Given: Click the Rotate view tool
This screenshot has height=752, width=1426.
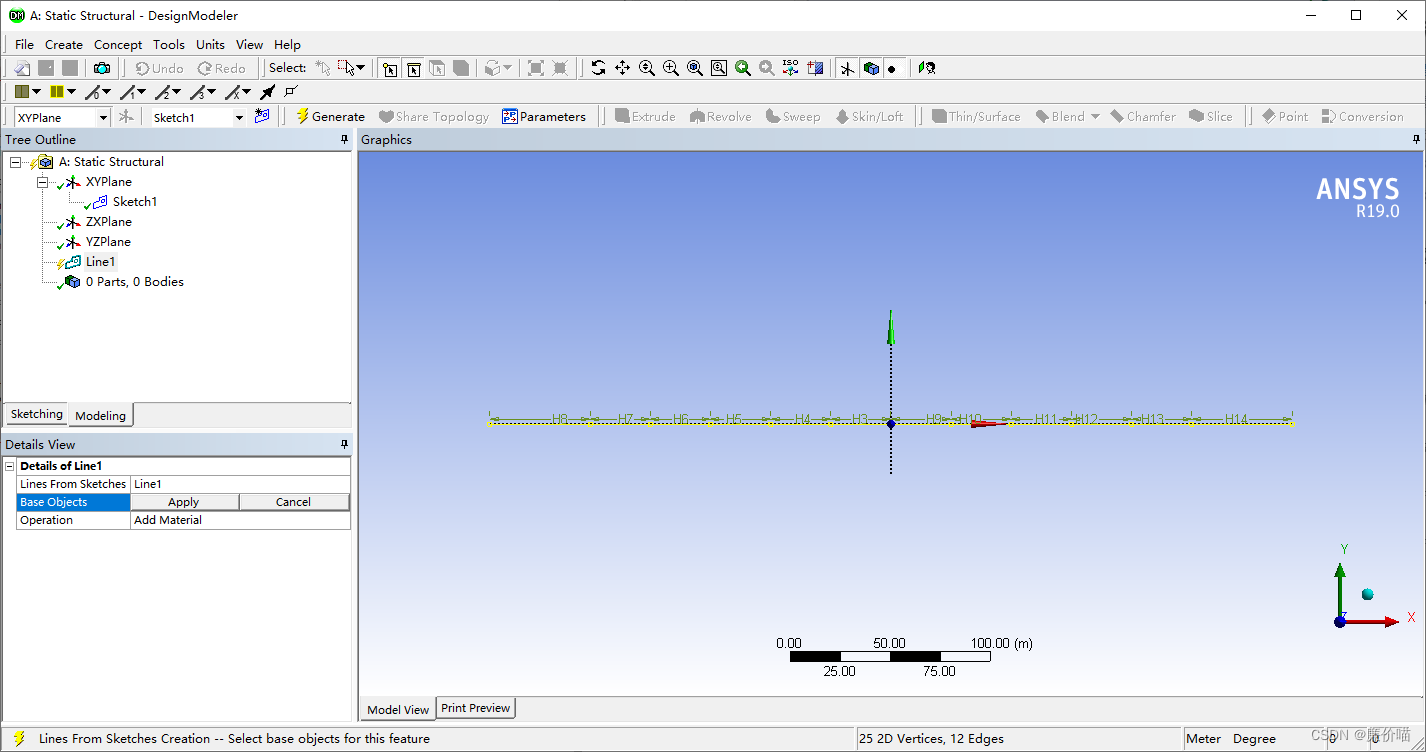Looking at the screenshot, I should (598, 68).
